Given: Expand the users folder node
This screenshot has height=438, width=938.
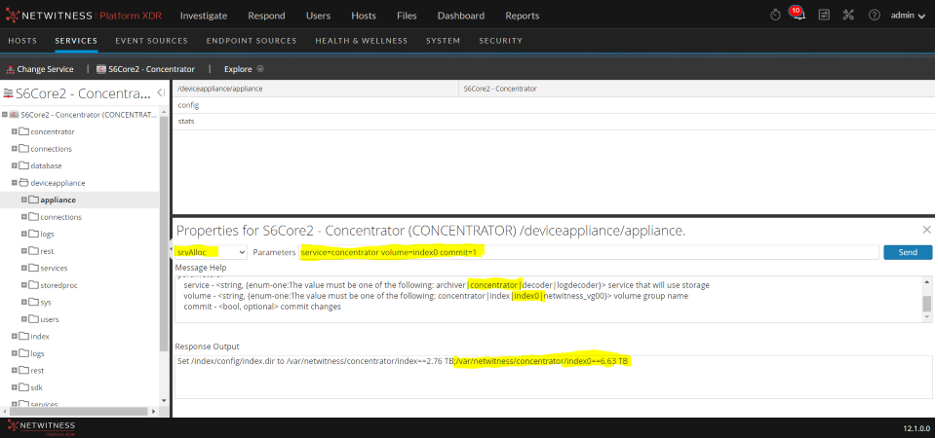Looking at the screenshot, I should coord(24,319).
